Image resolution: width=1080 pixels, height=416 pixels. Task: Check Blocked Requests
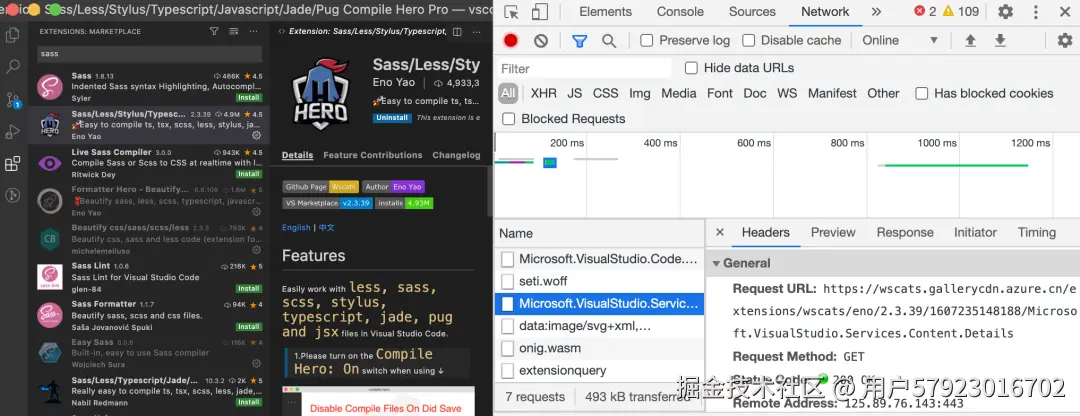click(x=508, y=119)
